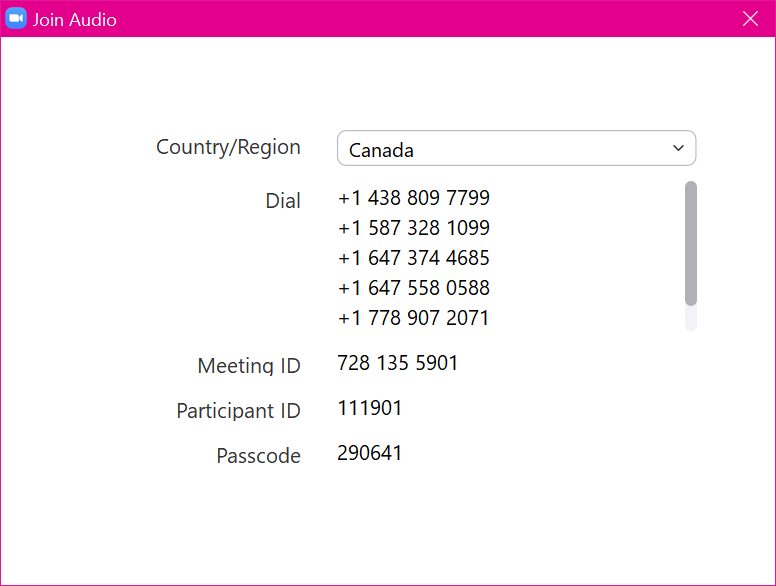Click the scrollbar track below the thumb
This screenshot has height=586, width=776.
click(691, 318)
